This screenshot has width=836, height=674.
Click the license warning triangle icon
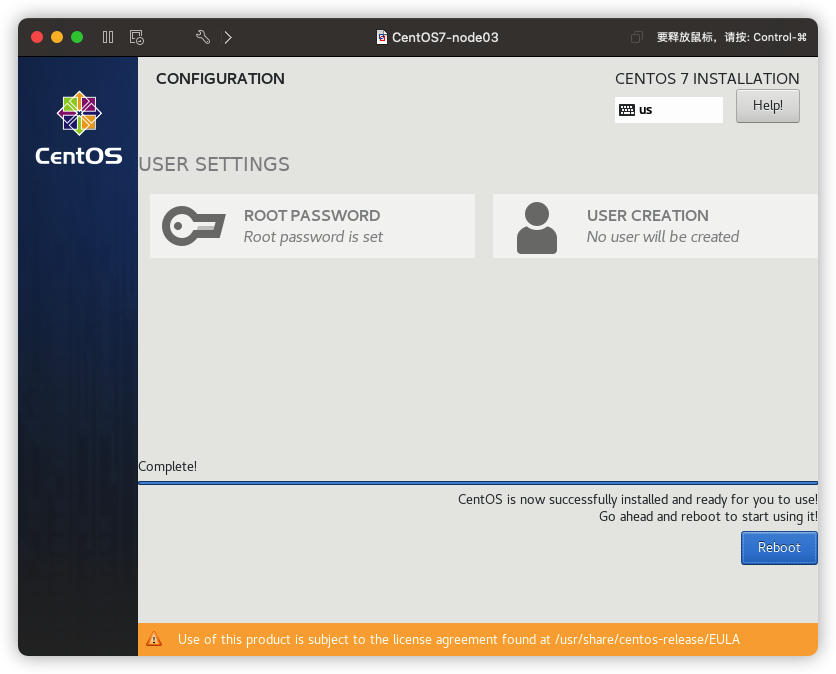coord(154,639)
